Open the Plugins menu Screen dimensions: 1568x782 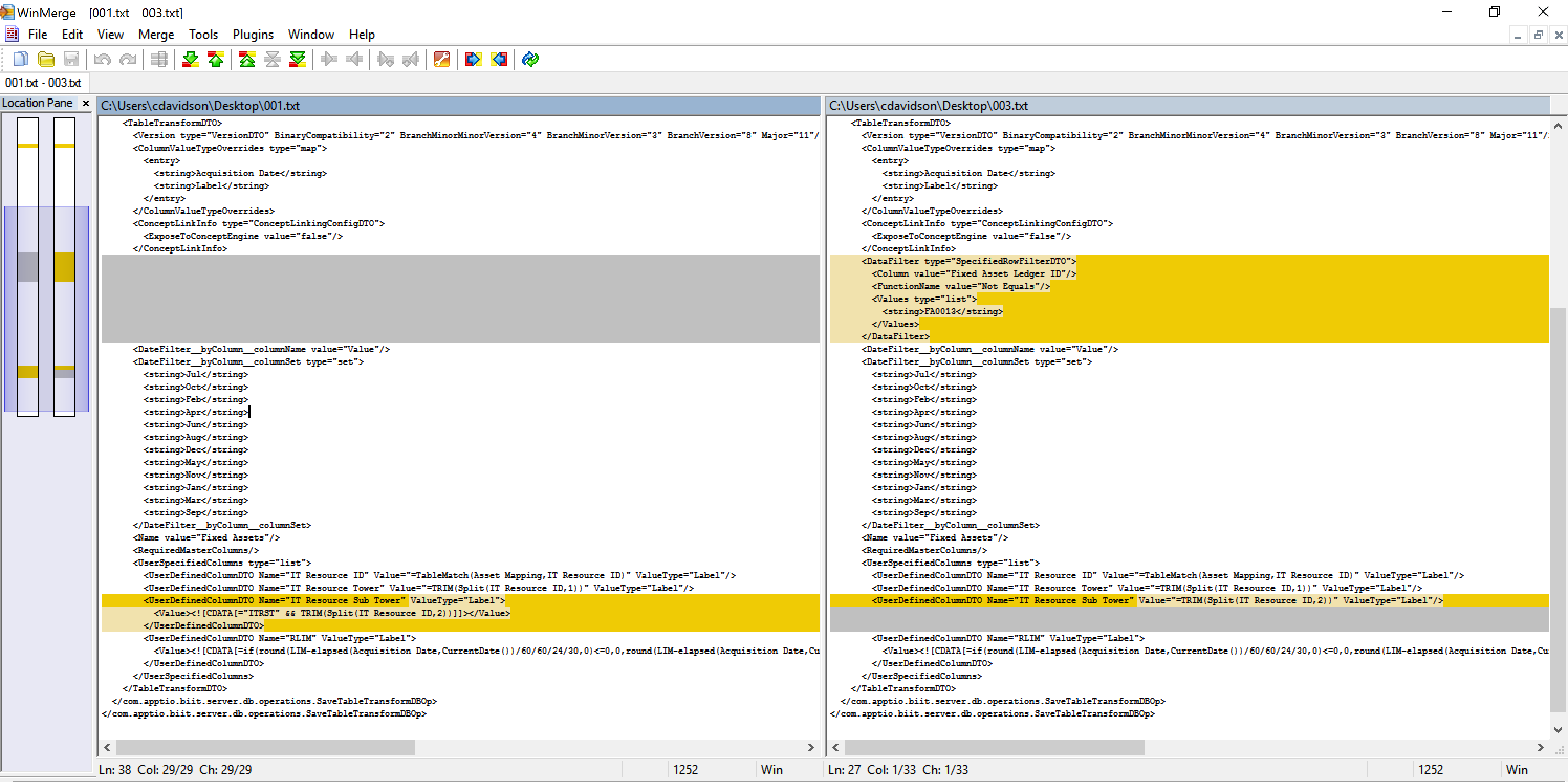pos(253,34)
